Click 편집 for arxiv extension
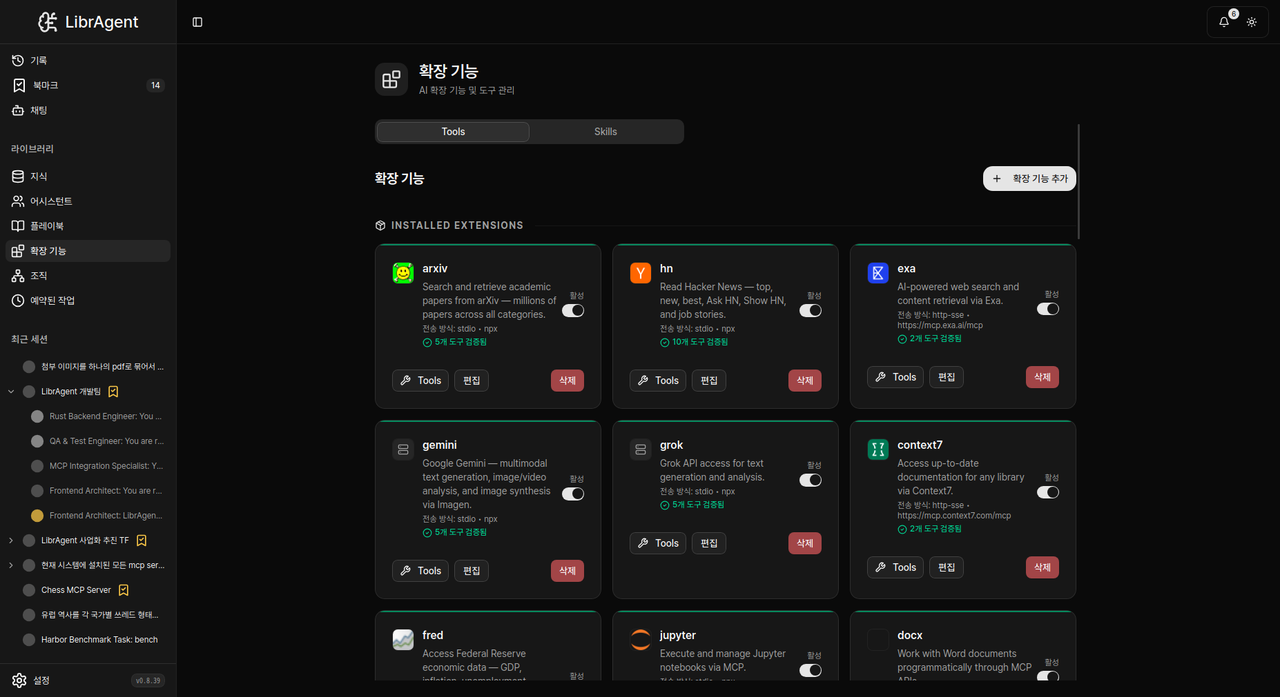Image resolution: width=1280 pixels, height=697 pixels. pos(472,380)
